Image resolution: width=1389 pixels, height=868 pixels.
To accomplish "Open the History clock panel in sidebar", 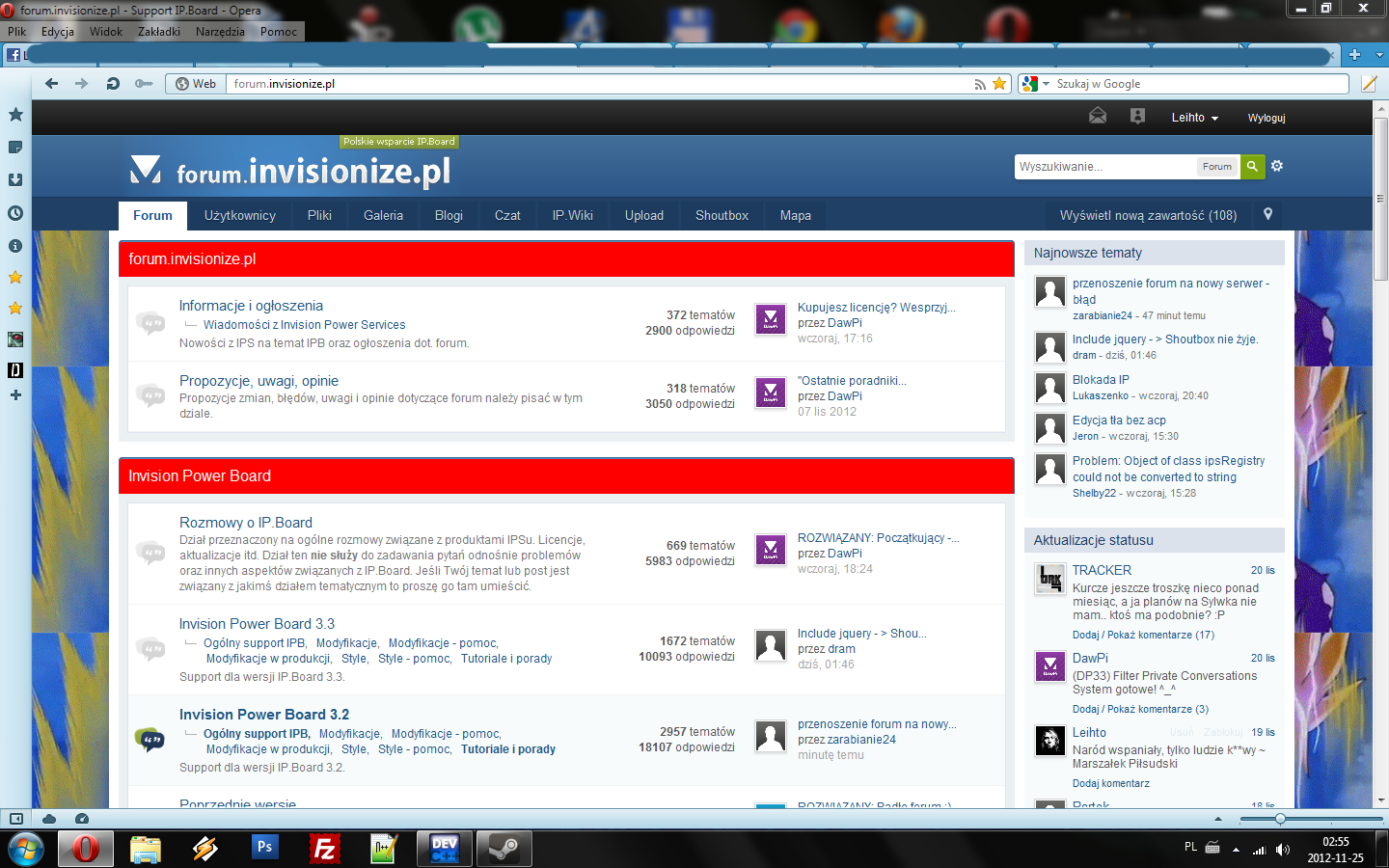I will point(15,213).
